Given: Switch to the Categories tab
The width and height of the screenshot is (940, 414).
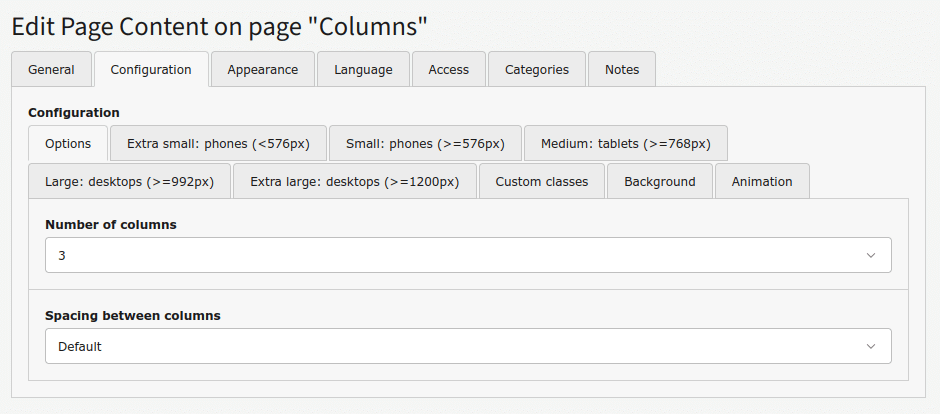Looking at the screenshot, I should pyautogui.click(x=537, y=69).
